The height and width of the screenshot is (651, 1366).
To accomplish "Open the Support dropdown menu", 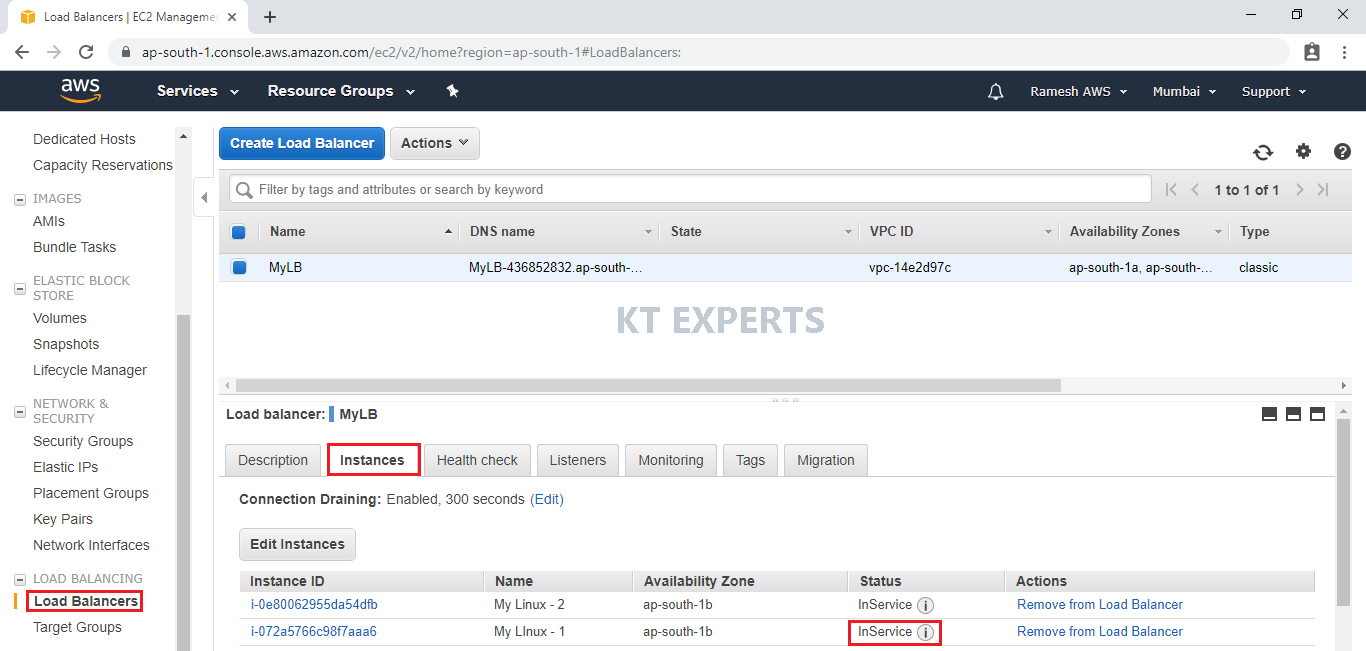I will [x=1274, y=91].
